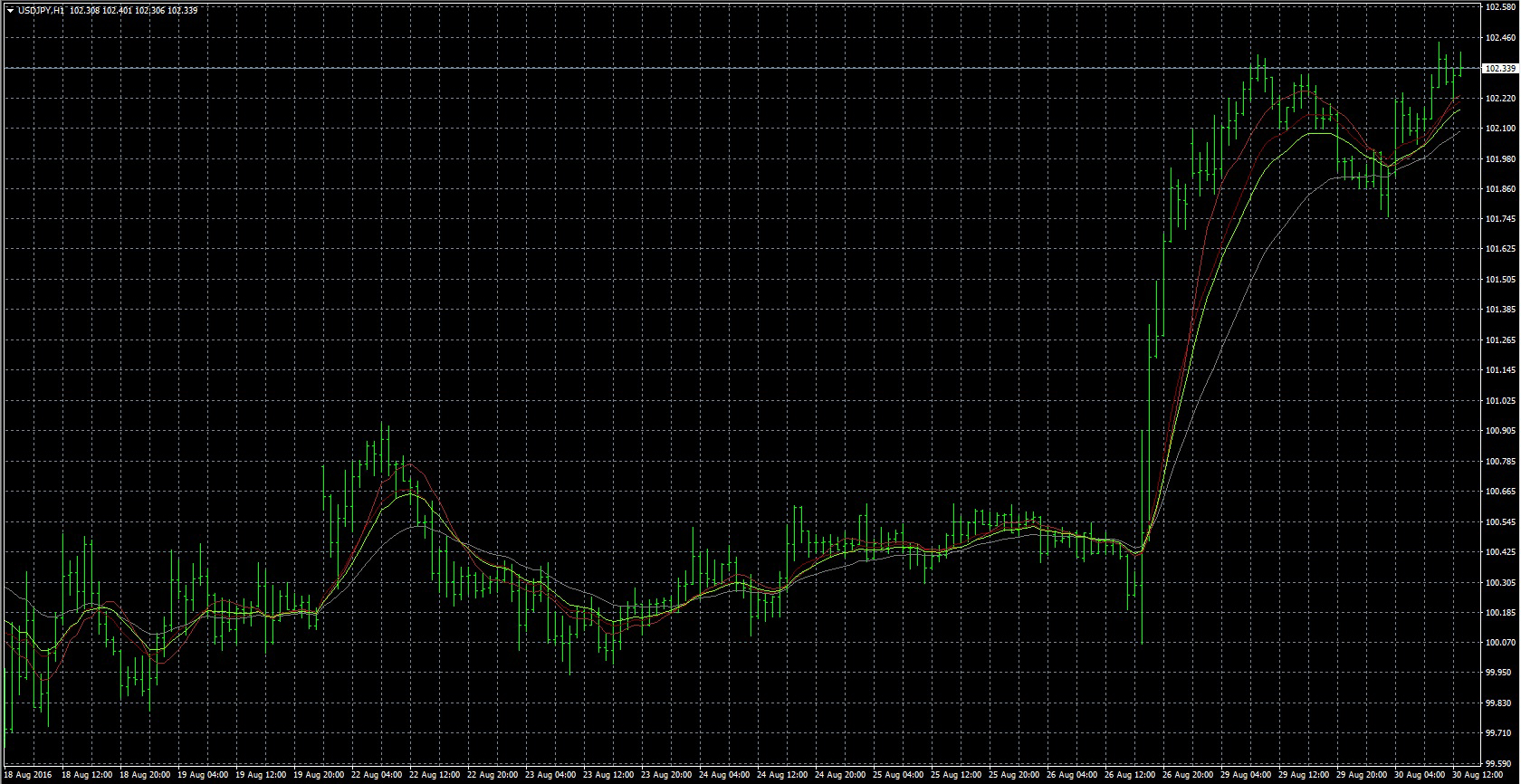Click the 101.745 price scale label
The width and height of the screenshot is (1521, 784).
point(1501,219)
